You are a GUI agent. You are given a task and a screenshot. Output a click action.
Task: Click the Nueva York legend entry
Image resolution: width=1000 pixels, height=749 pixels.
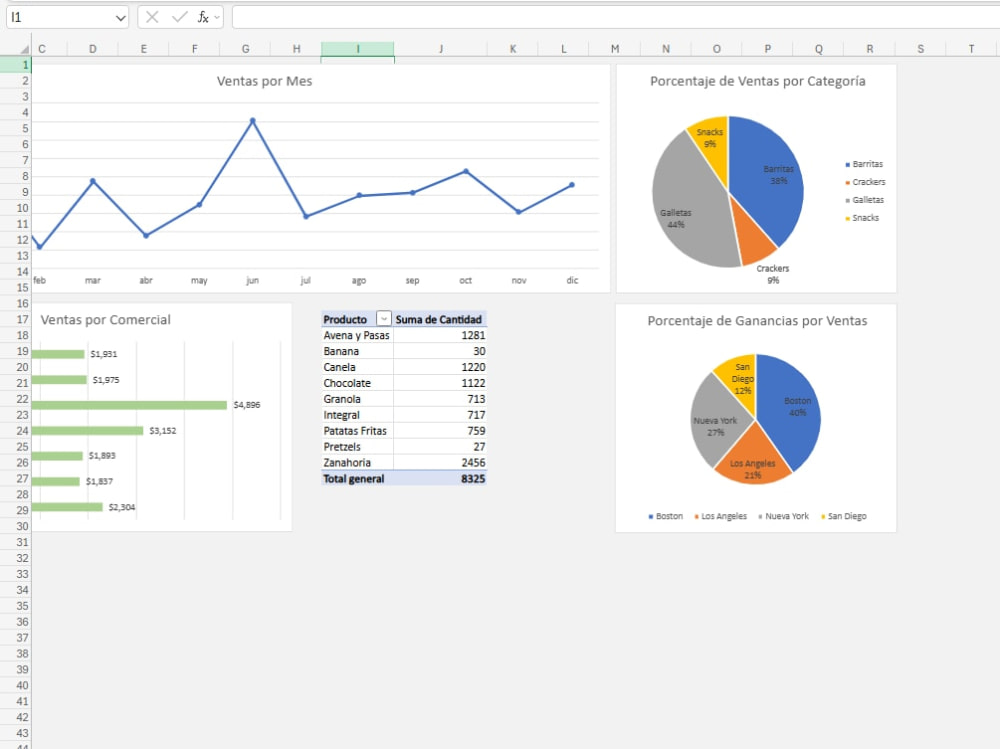(783, 516)
